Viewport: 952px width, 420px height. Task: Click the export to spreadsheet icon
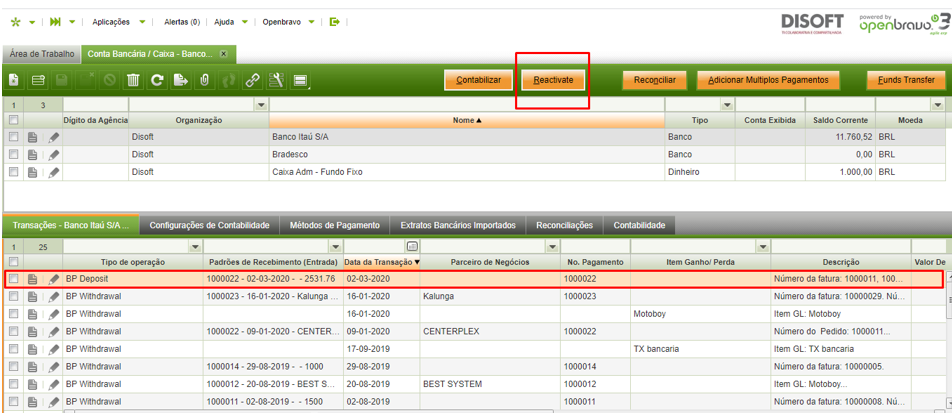coord(181,80)
